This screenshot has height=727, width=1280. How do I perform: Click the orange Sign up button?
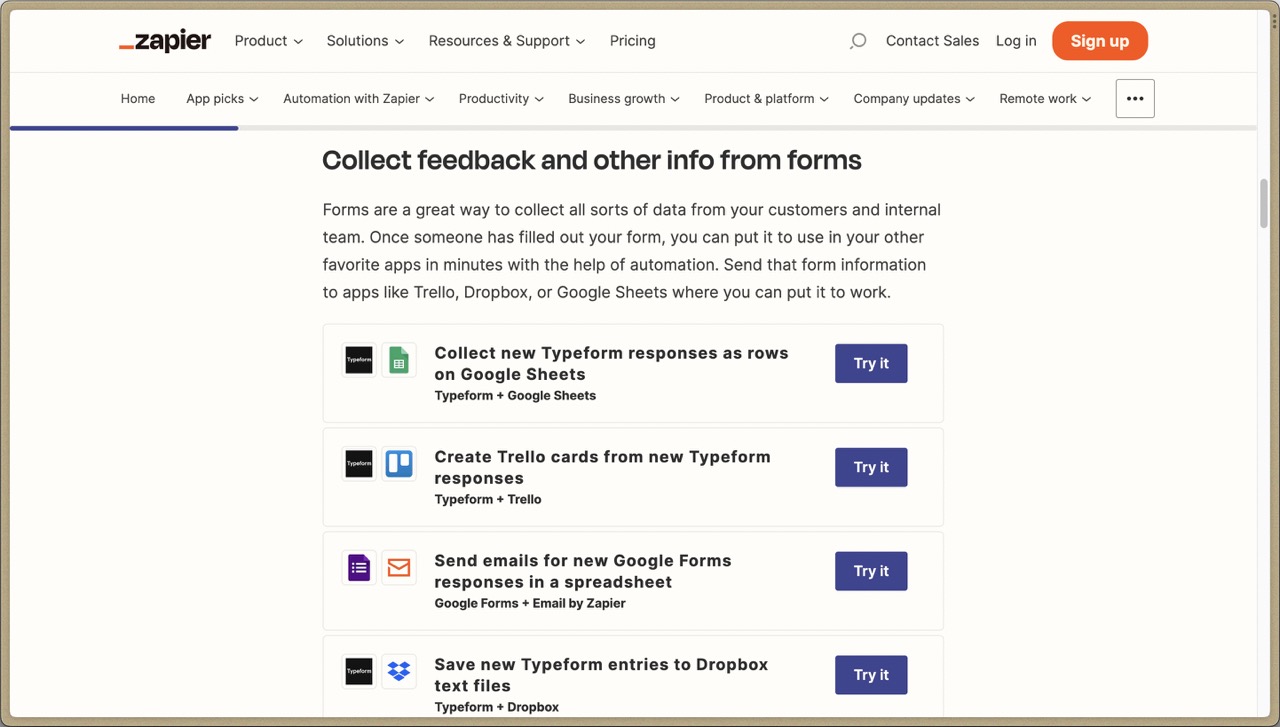click(x=1100, y=41)
